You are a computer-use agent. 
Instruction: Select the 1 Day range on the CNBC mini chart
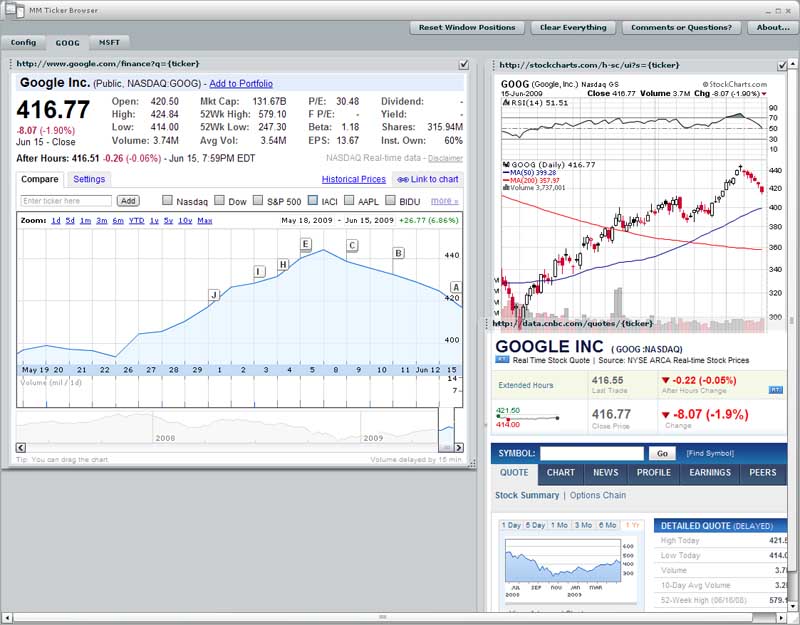[511, 526]
